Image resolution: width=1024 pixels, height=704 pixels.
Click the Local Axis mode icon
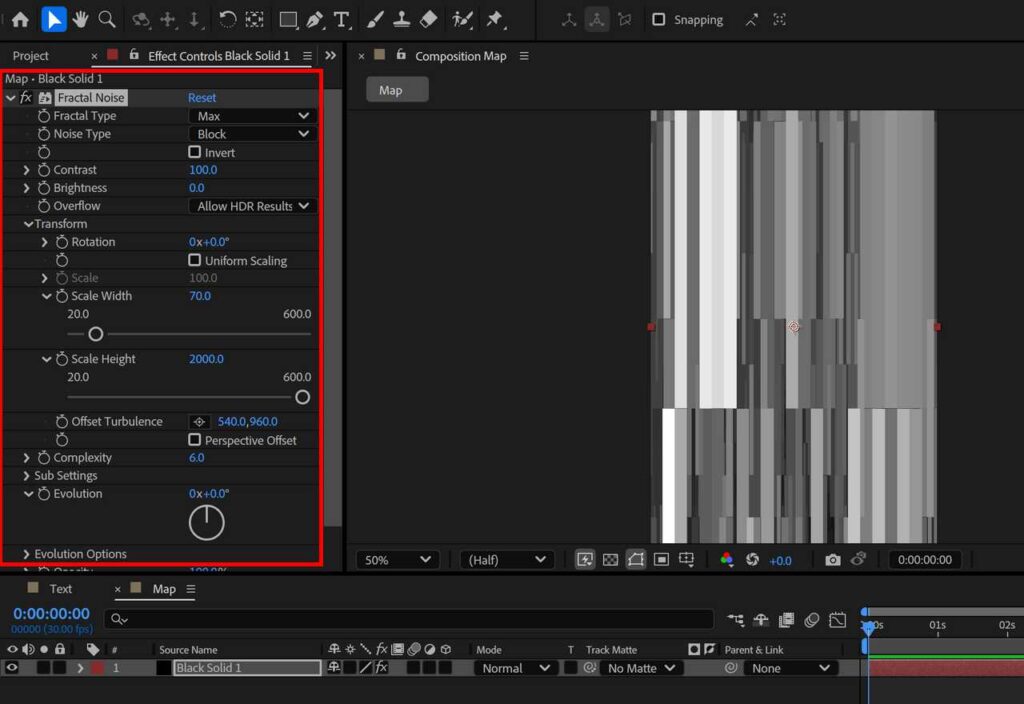[x=569, y=20]
